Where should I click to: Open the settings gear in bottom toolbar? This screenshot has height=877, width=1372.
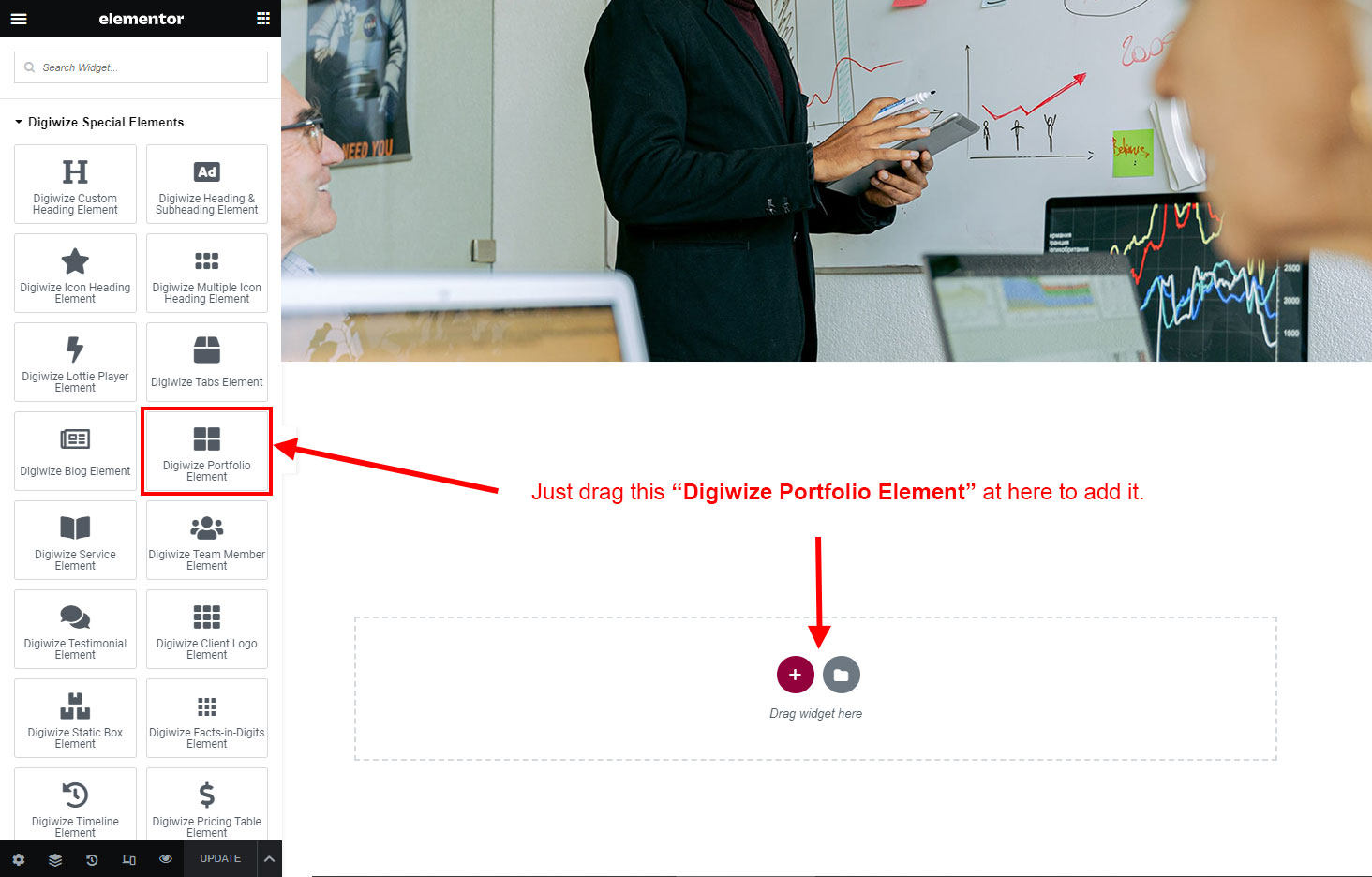[x=19, y=859]
